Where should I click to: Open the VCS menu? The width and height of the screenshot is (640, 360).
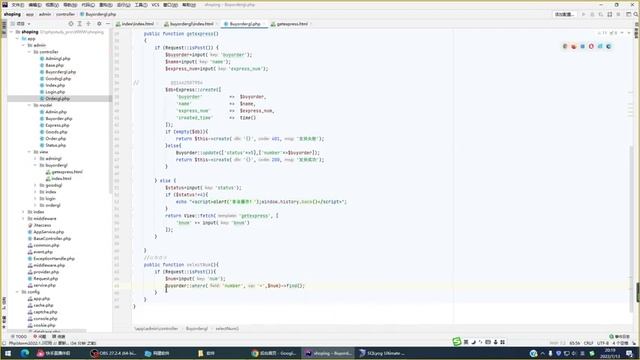point(156,5)
